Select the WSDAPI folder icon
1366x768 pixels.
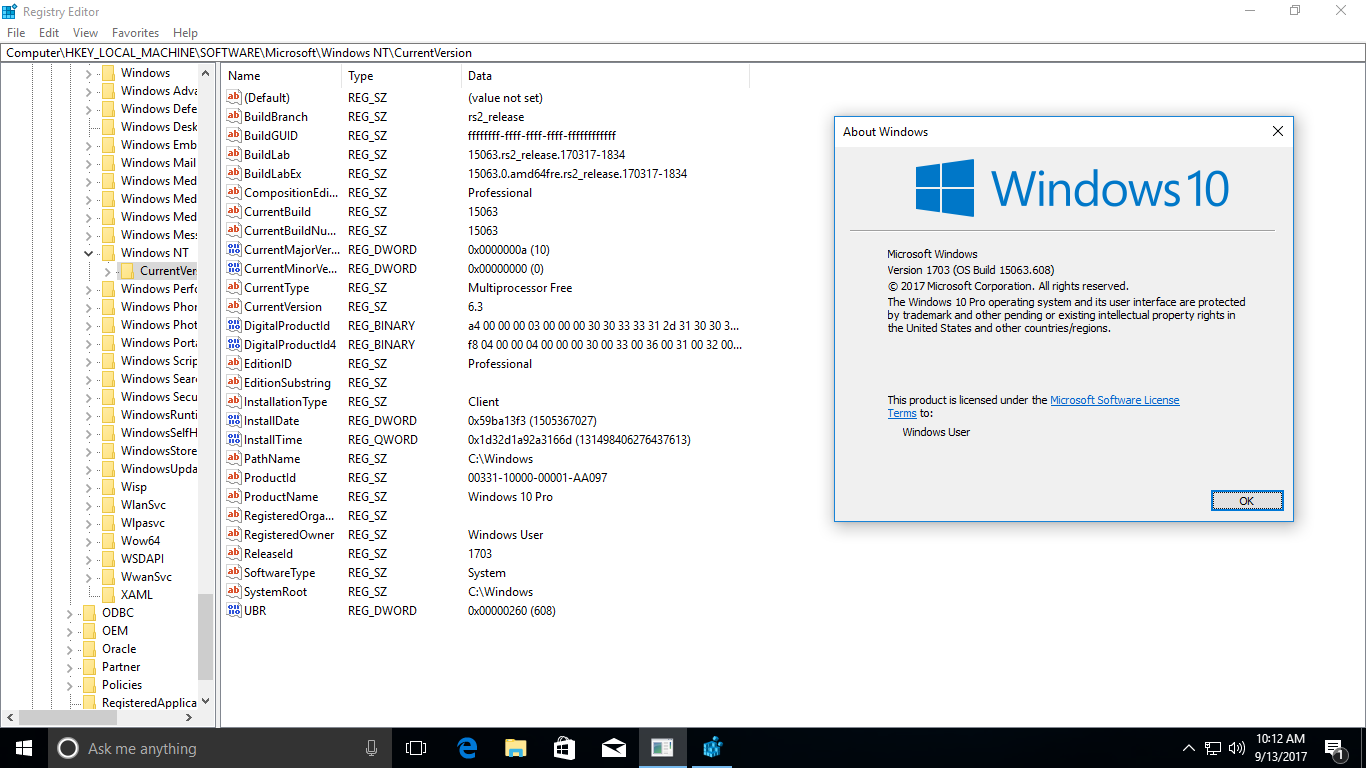[108, 559]
